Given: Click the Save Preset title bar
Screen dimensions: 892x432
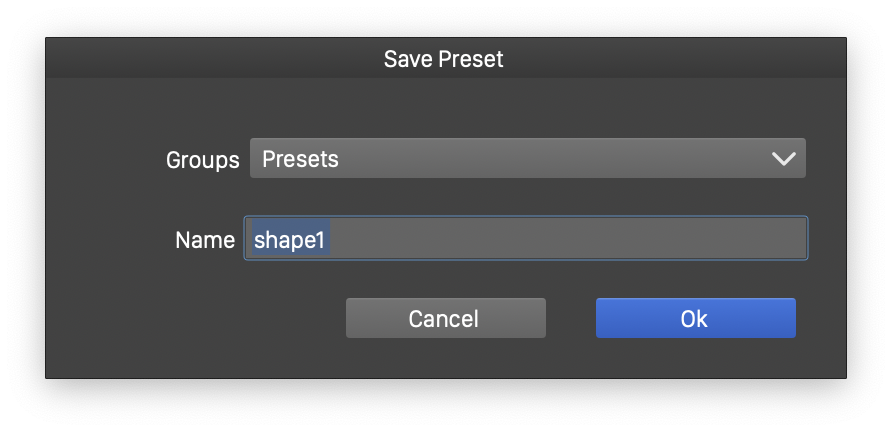Looking at the screenshot, I should tap(445, 59).
